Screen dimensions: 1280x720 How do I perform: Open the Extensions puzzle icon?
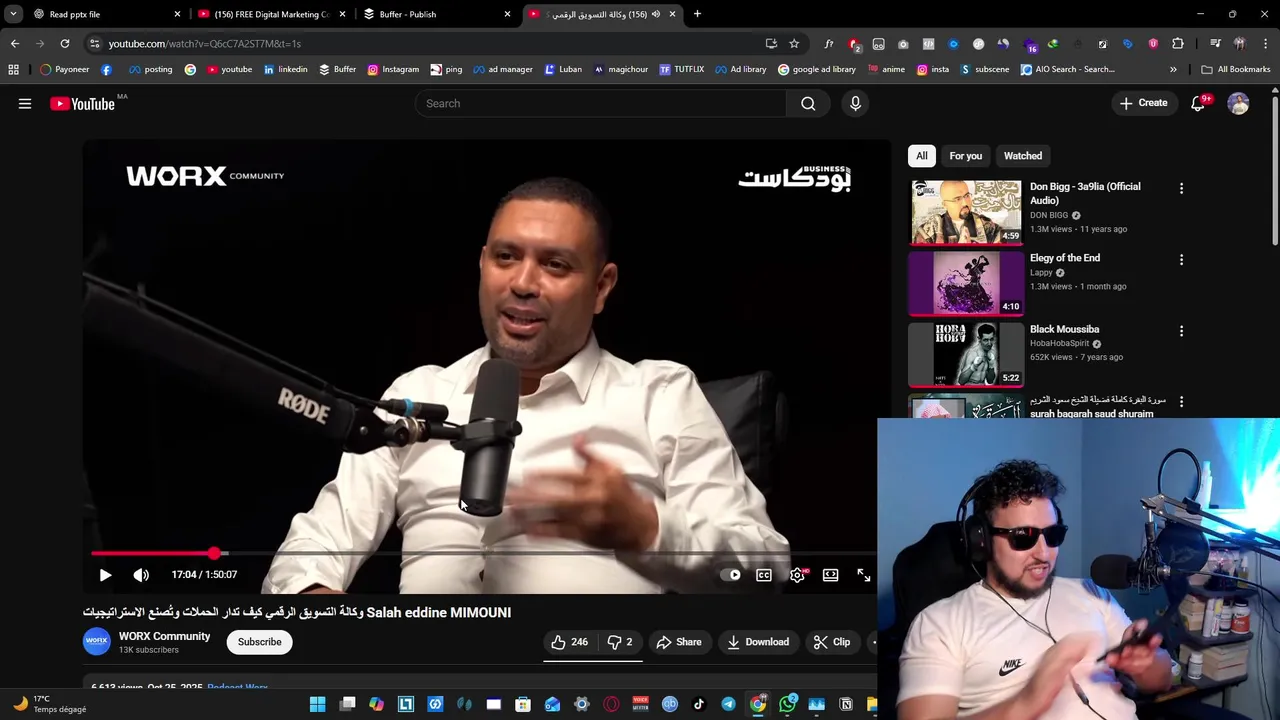click(1178, 43)
